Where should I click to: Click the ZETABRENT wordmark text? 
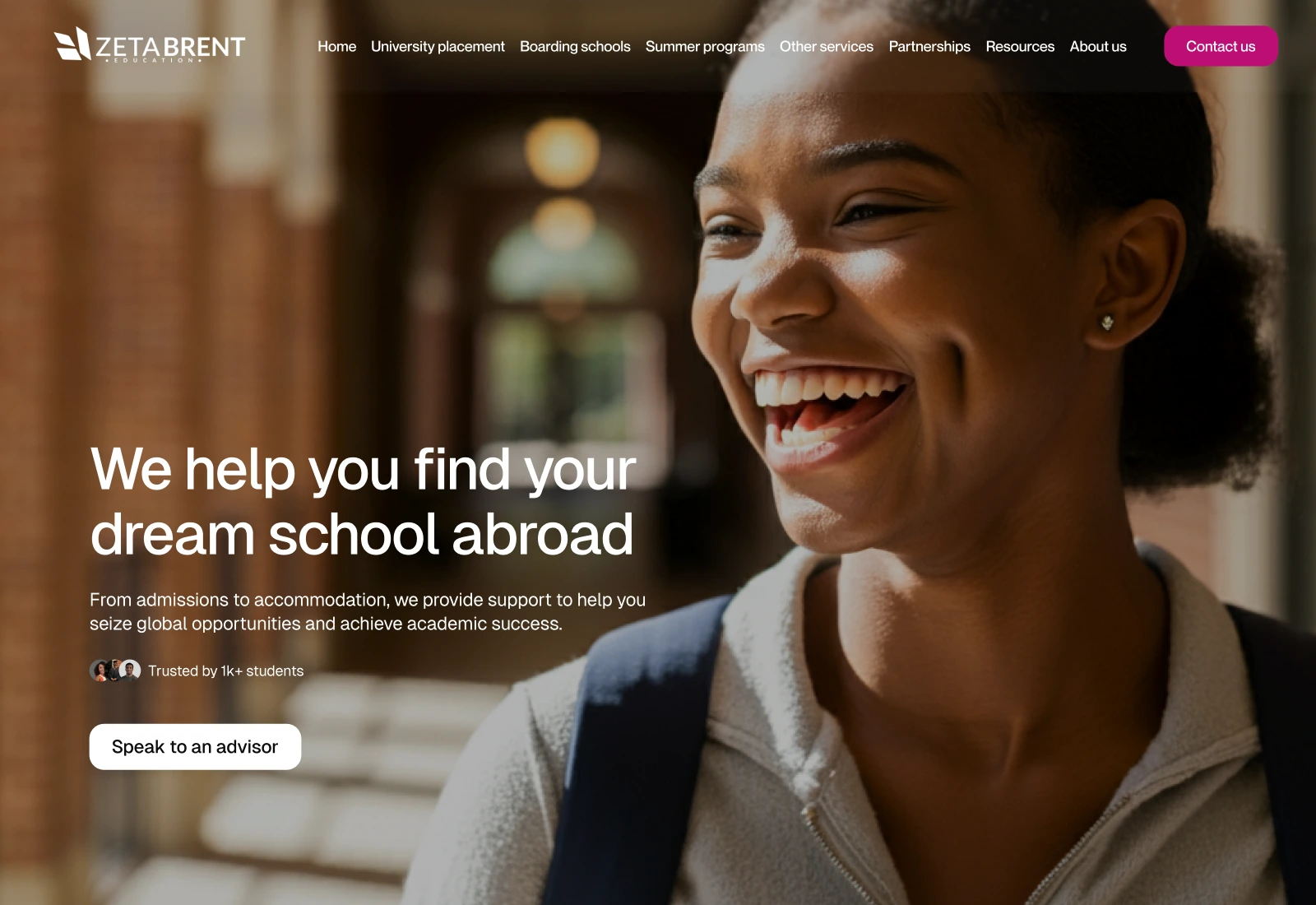click(170, 47)
